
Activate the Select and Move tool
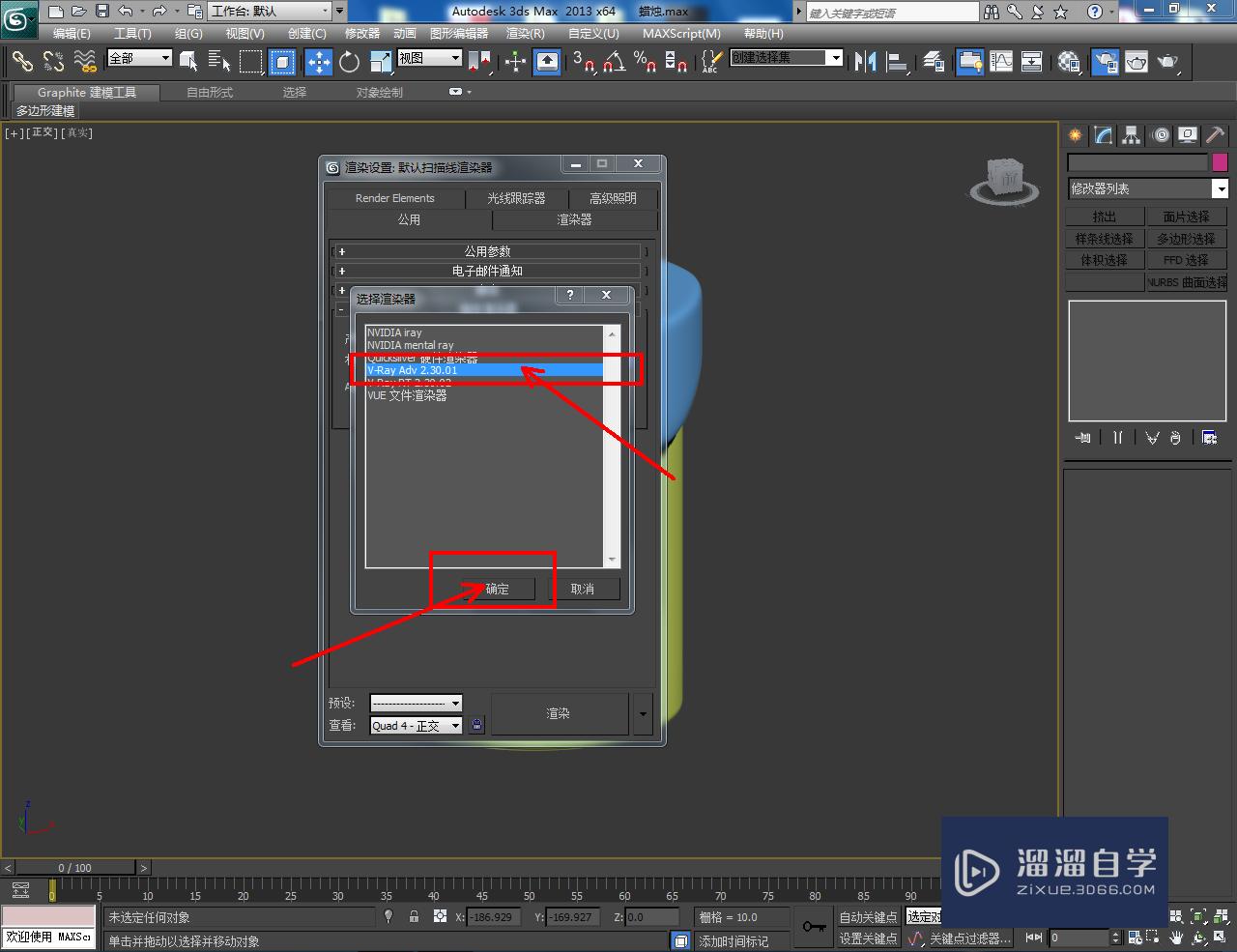[x=318, y=62]
